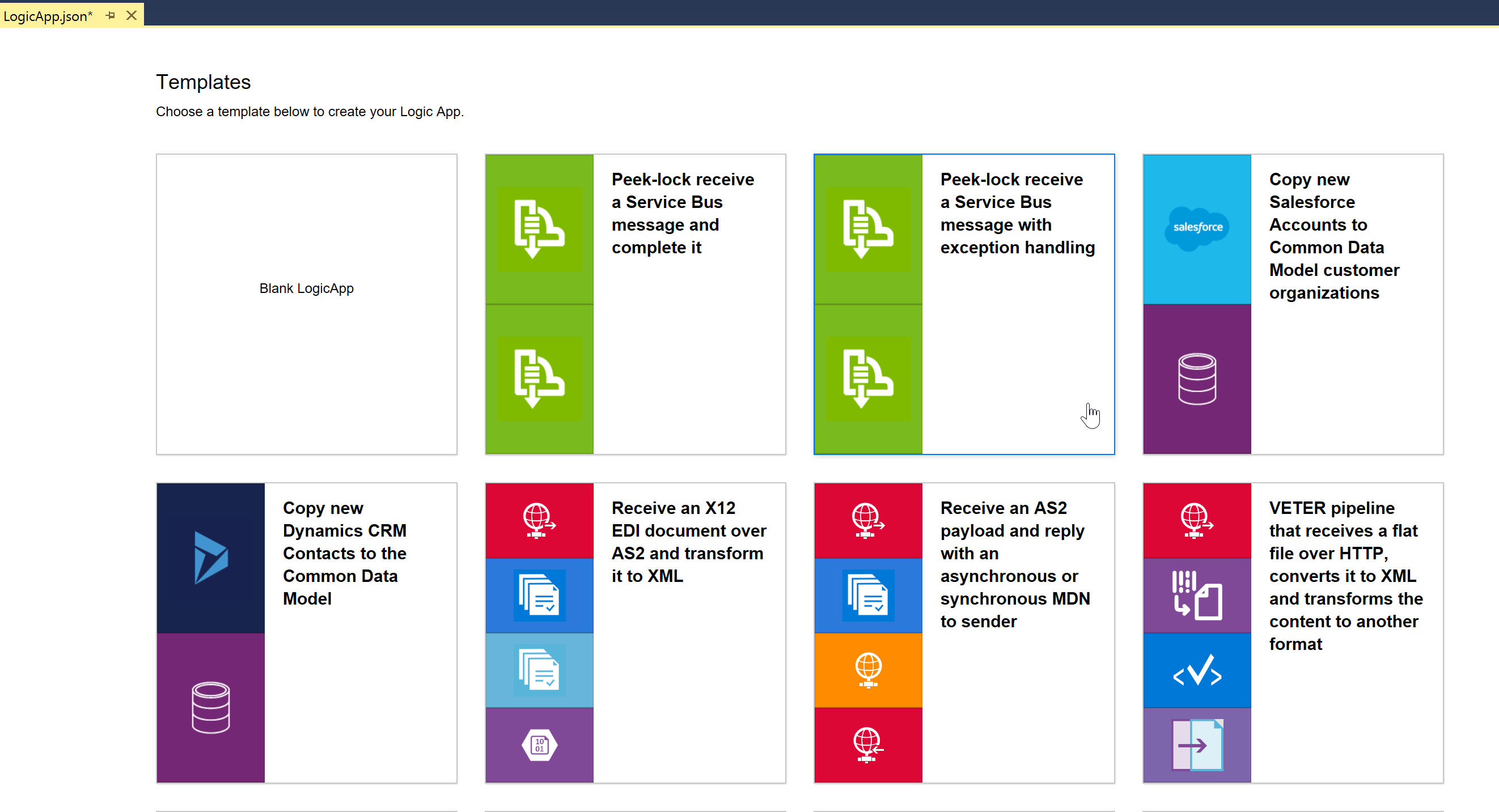Click red HTTP globe icon in VETER pipeline card
This screenshot has width=1499, height=812.
[x=1196, y=521]
